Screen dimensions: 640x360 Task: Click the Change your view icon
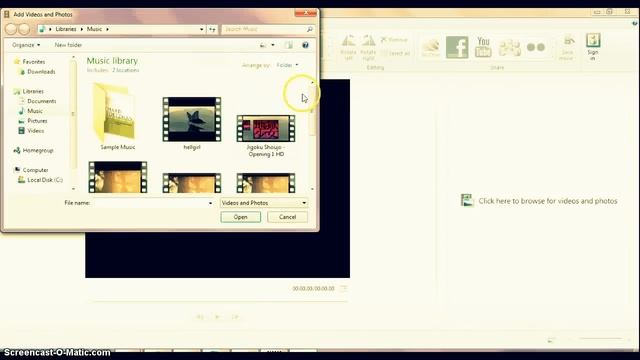(263, 45)
